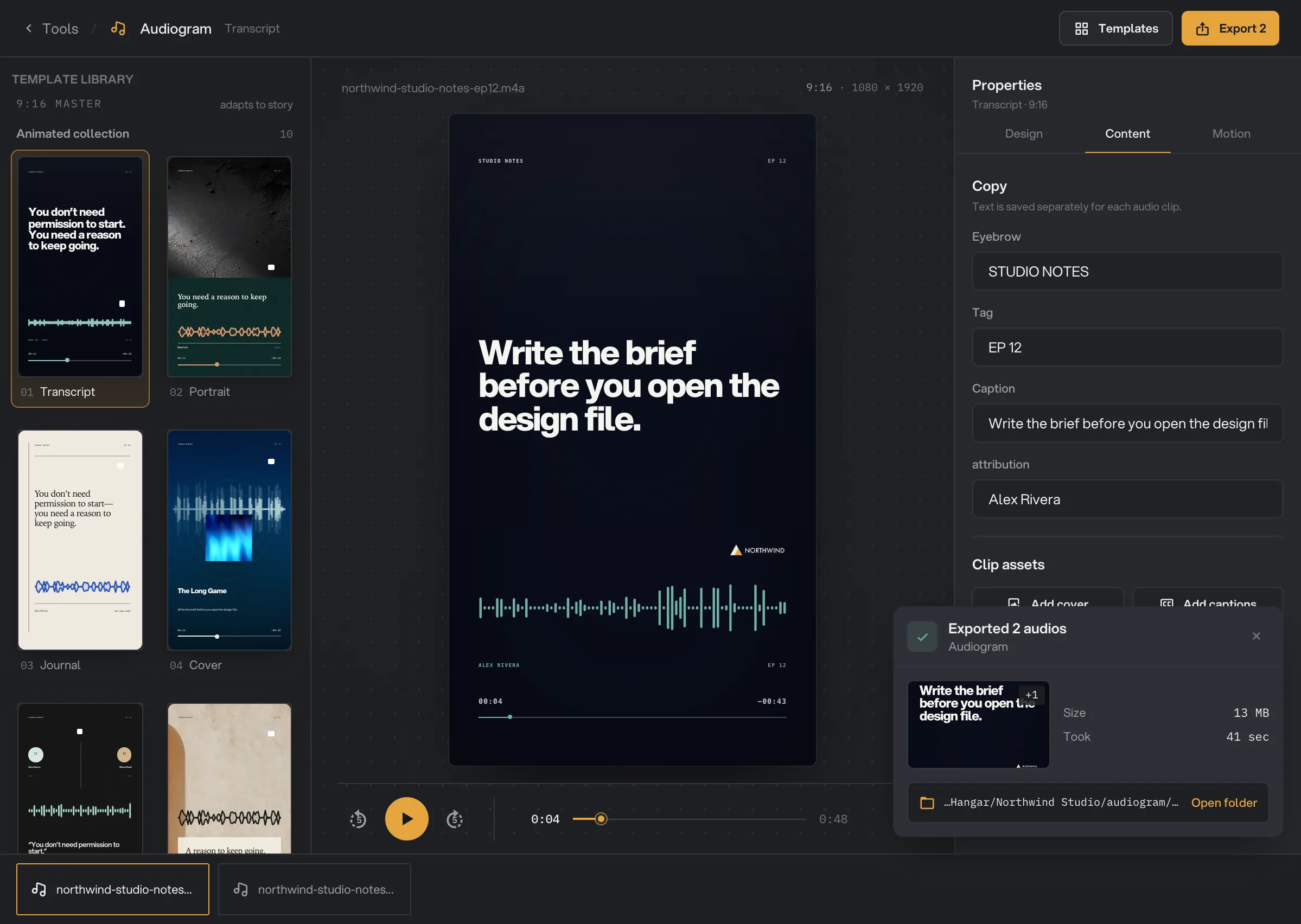1301x924 pixels.
Task: Click the Audiogram music note icon
Action: [x=118, y=28]
